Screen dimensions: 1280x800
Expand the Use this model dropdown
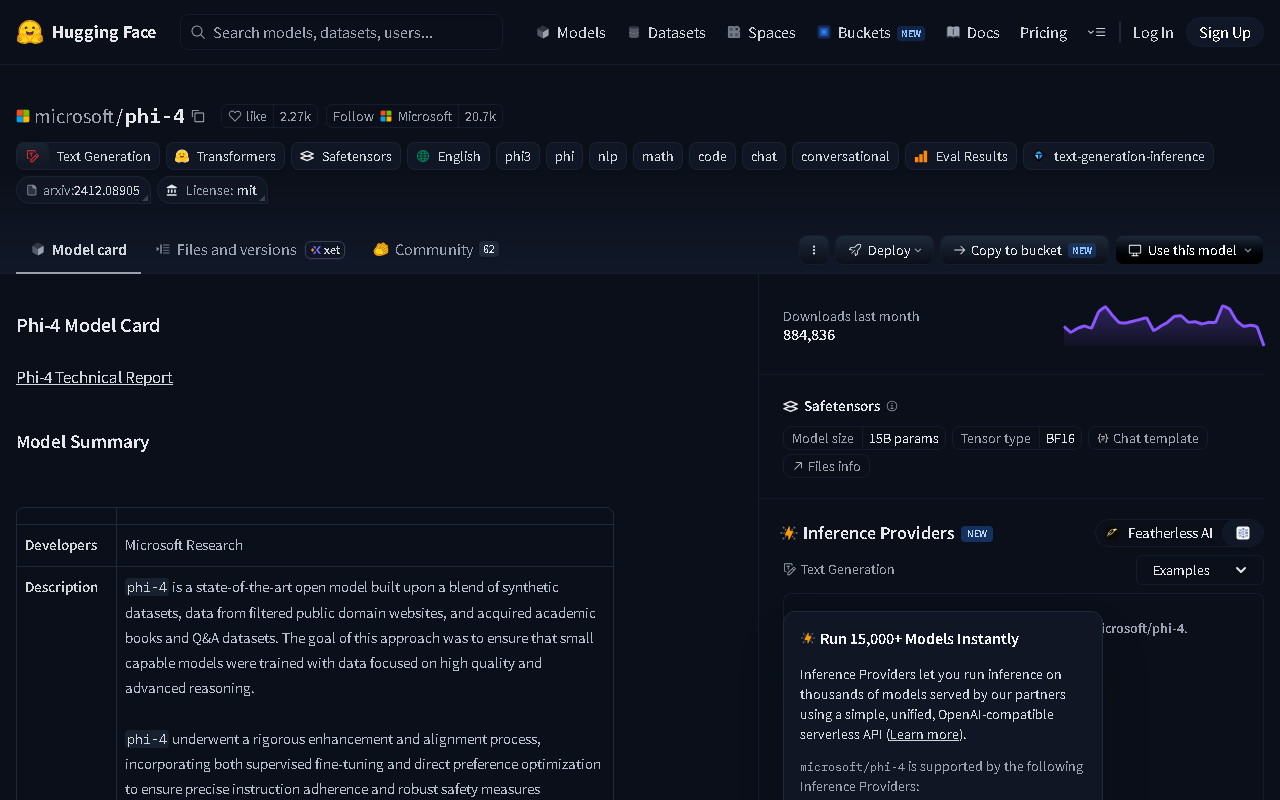[1189, 250]
